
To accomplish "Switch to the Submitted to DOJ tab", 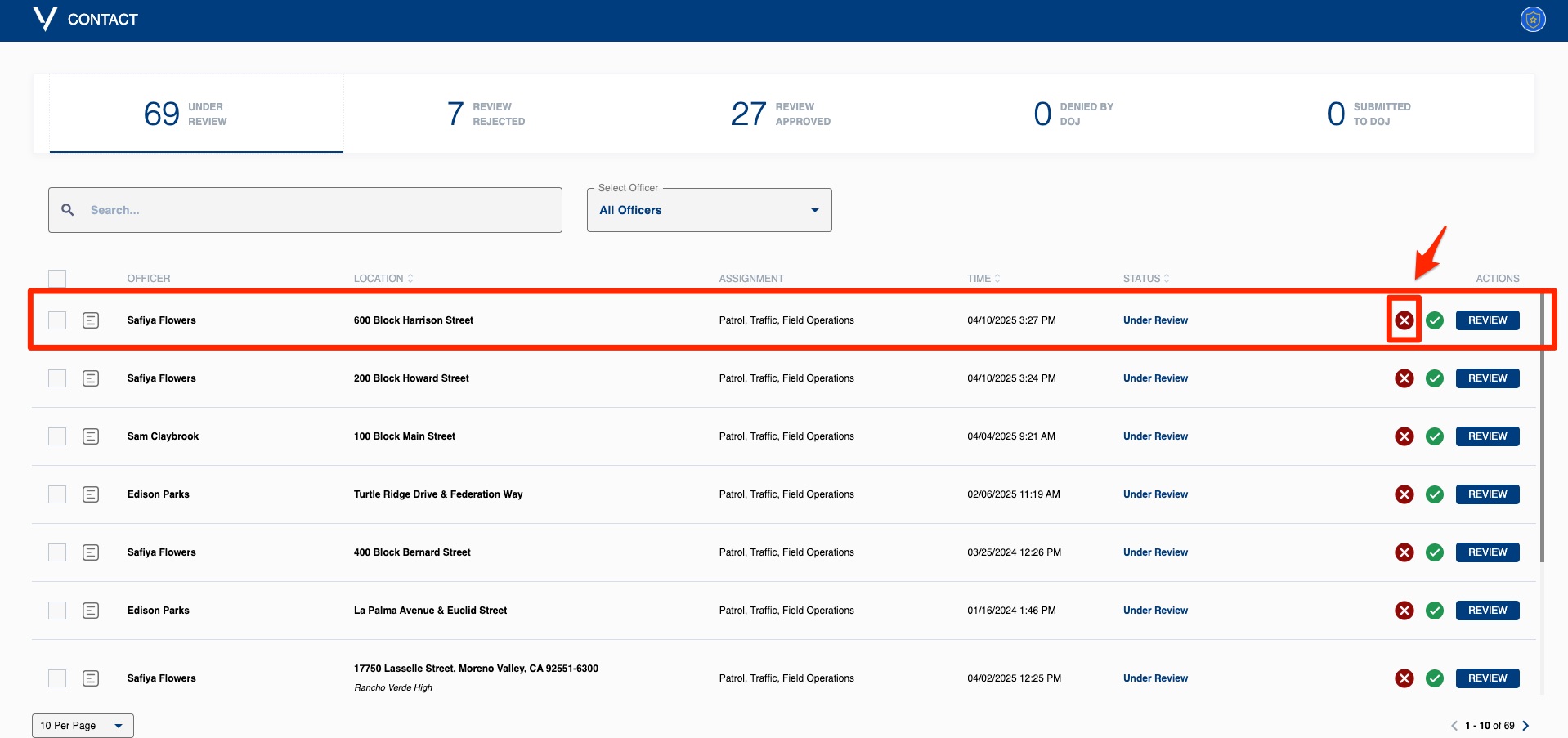I will 1369,114.
